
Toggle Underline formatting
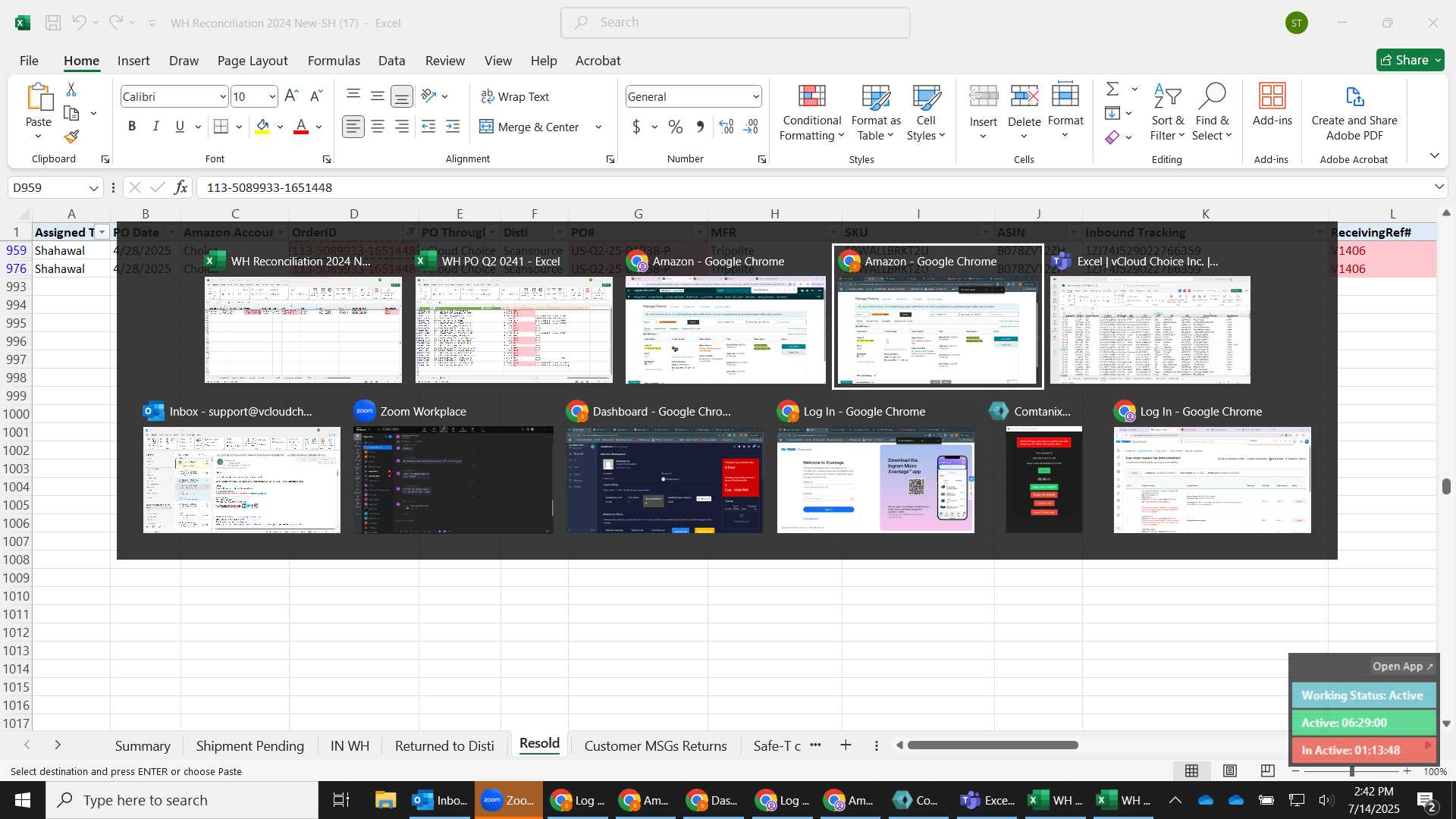click(x=180, y=127)
